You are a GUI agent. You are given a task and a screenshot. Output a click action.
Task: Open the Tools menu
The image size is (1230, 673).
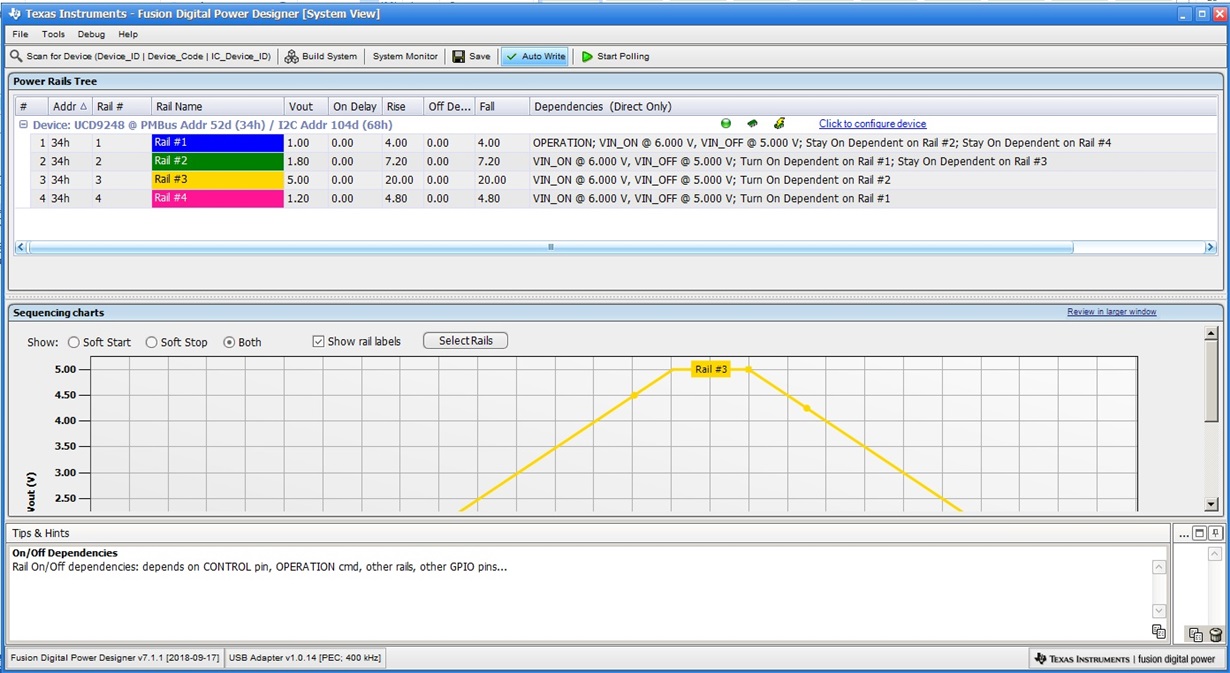pyautogui.click(x=53, y=34)
